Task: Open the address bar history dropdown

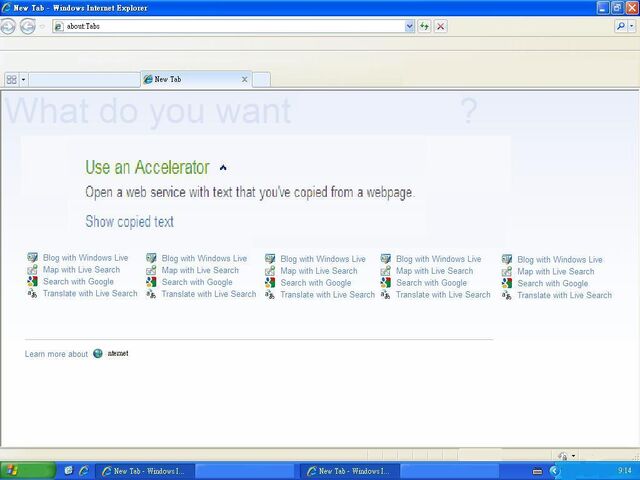Action: (409, 27)
